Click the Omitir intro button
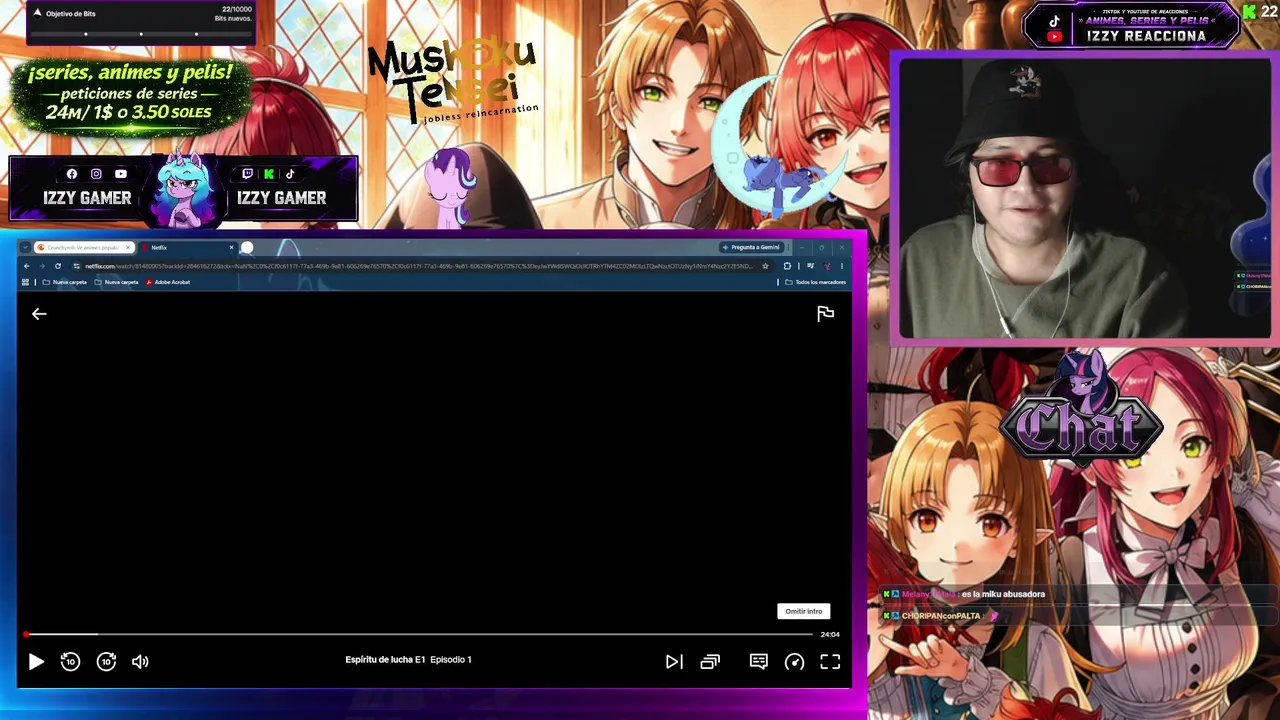The image size is (1280, 720). click(803, 611)
